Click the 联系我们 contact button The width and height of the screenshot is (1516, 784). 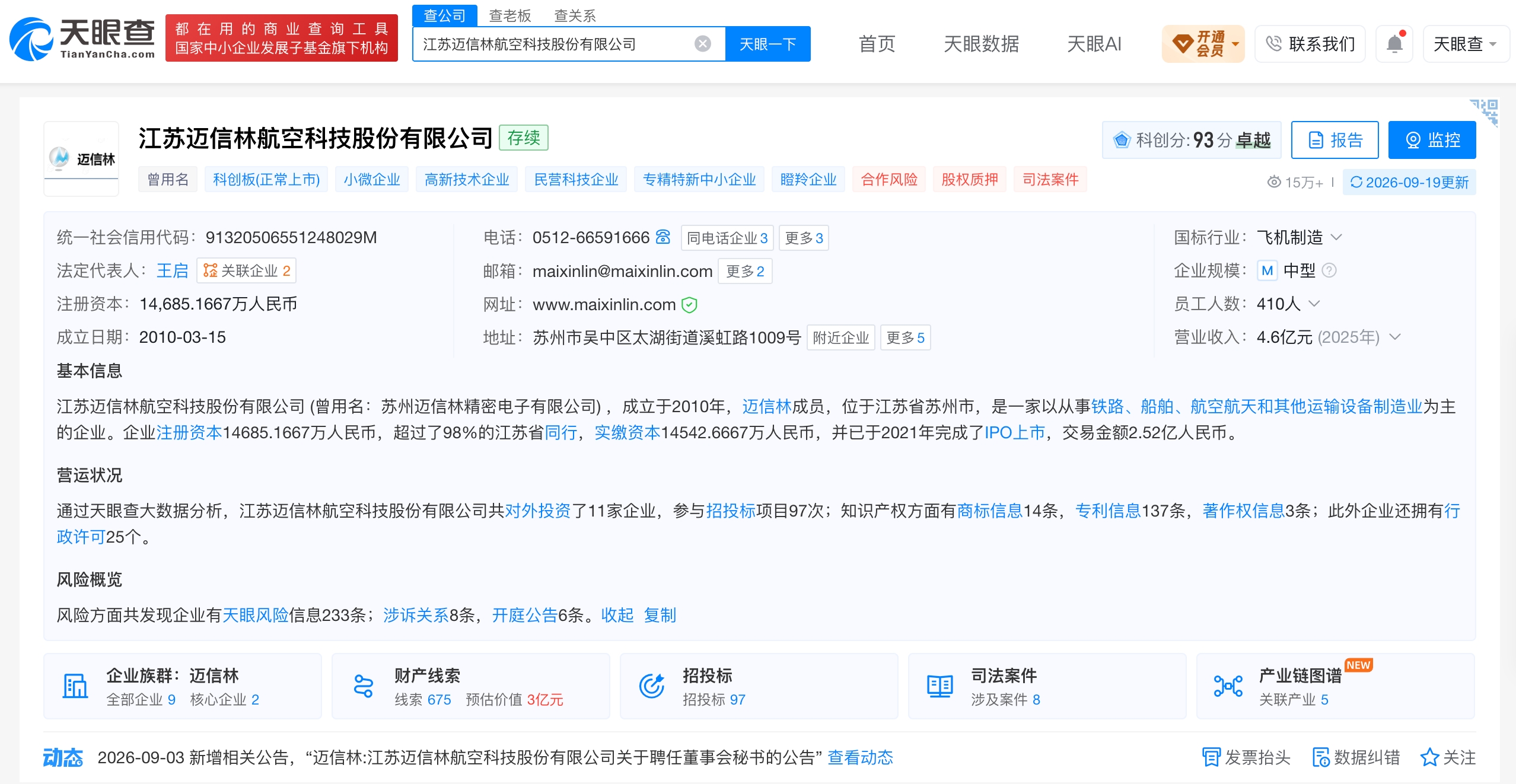[x=1310, y=43]
